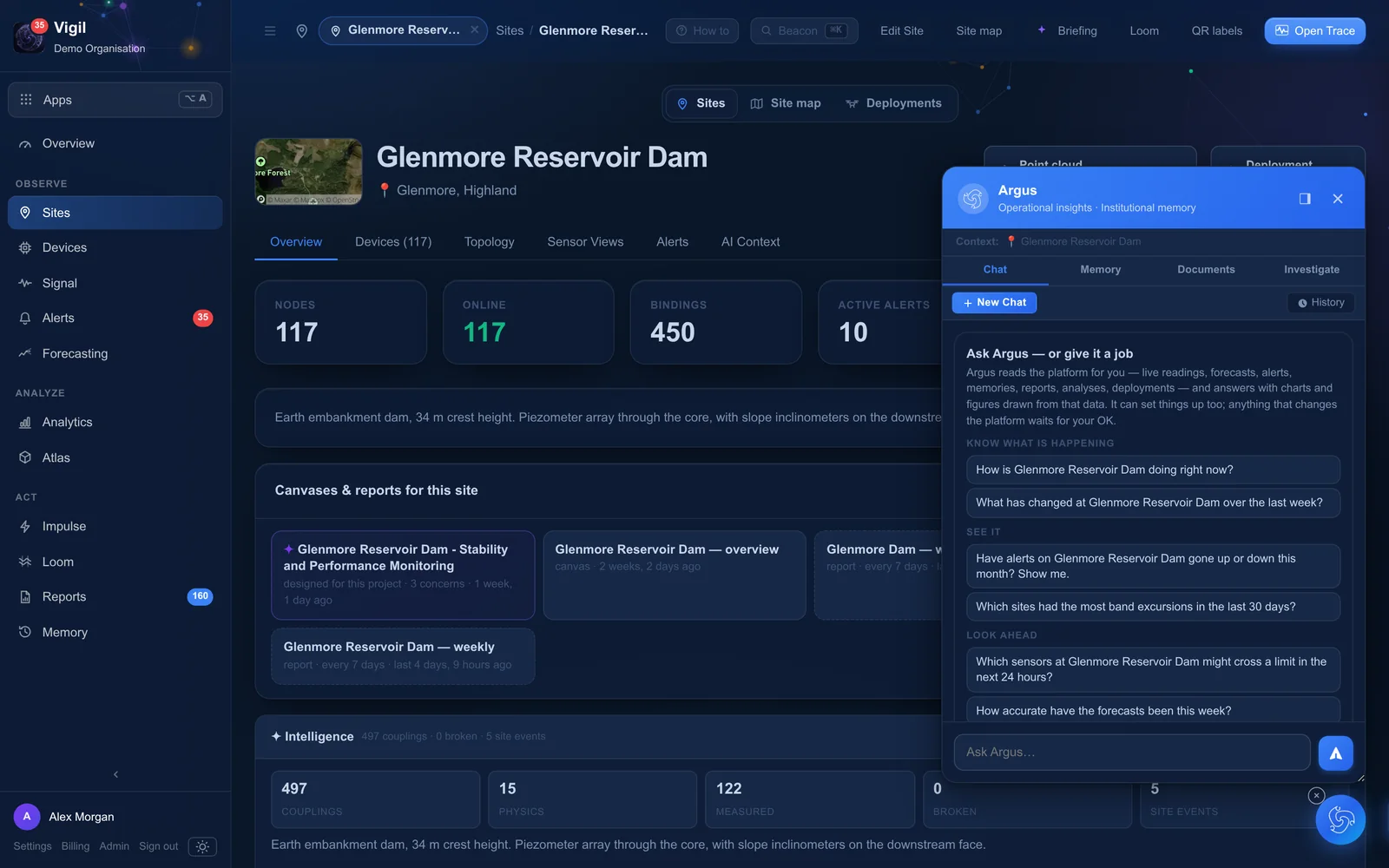Open the Argus chat History
Image resolution: width=1389 pixels, height=868 pixels.
pos(1321,302)
